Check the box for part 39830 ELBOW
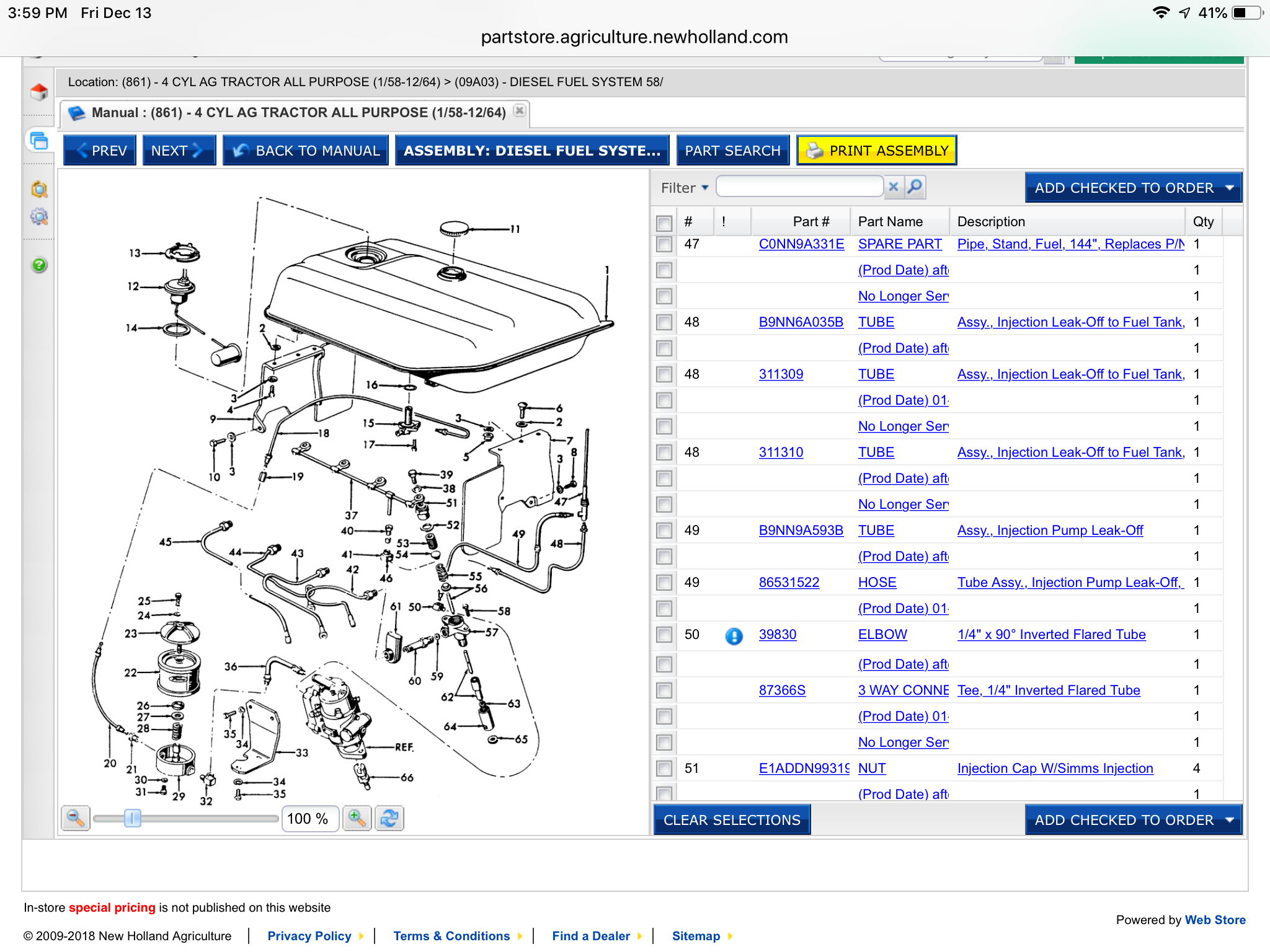 pyautogui.click(x=664, y=635)
